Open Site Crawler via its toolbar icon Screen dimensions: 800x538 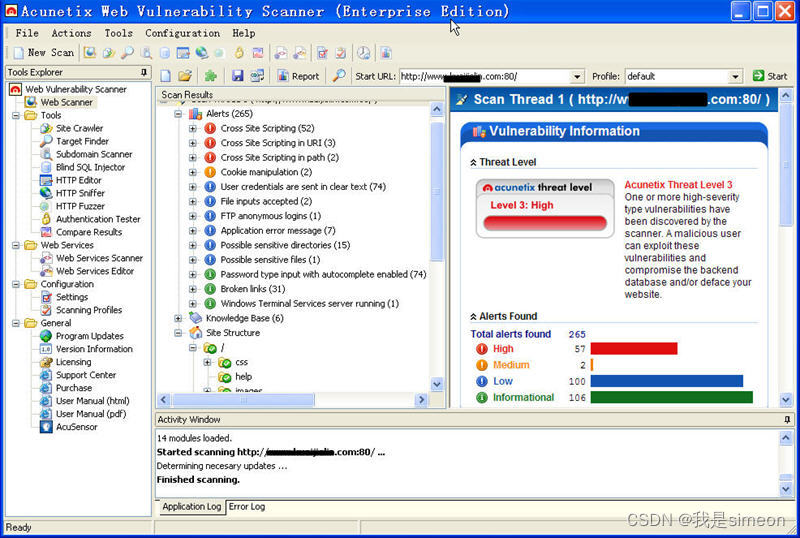[x=108, y=53]
